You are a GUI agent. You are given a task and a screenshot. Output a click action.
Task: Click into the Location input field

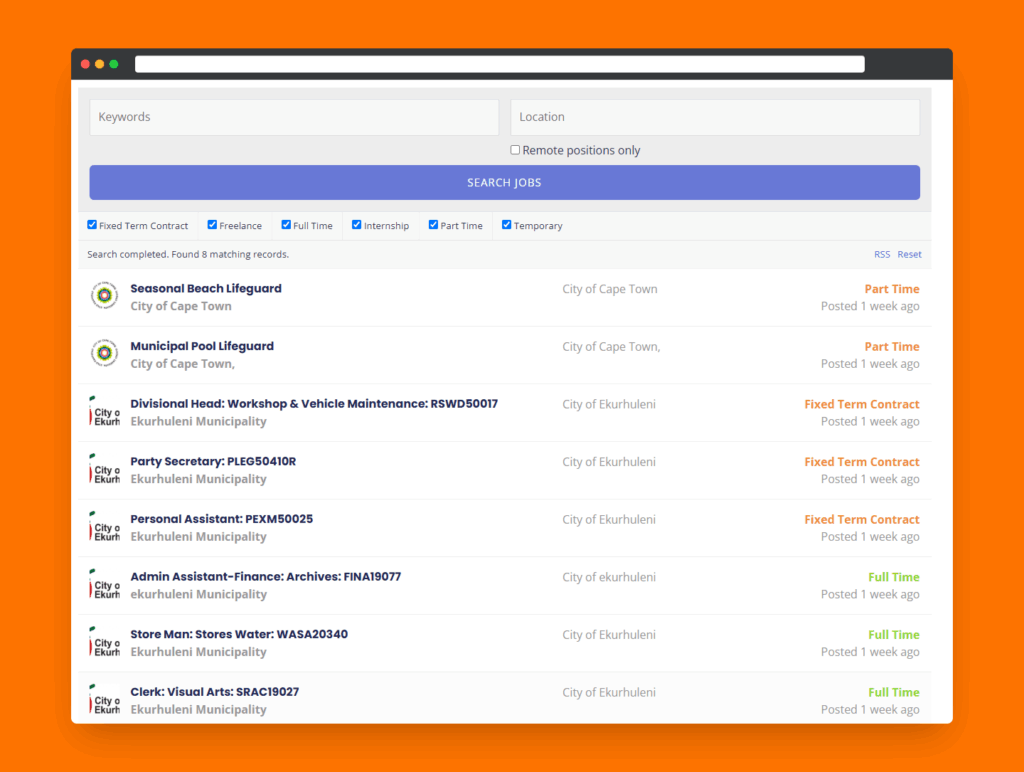pyautogui.click(x=715, y=117)
